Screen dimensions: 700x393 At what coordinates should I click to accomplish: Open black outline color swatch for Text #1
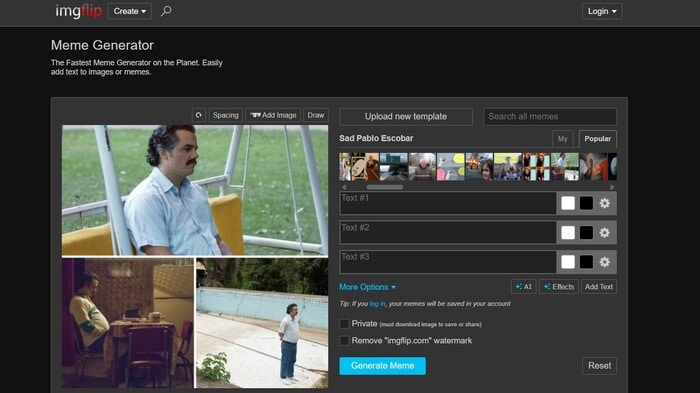click(x=586, y=203)
